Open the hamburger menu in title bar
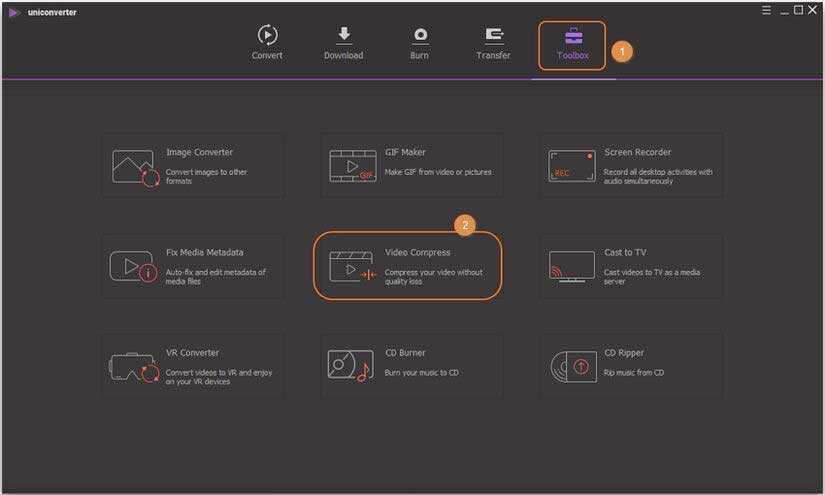Screen dimensions: 825x495 [766, 10]
